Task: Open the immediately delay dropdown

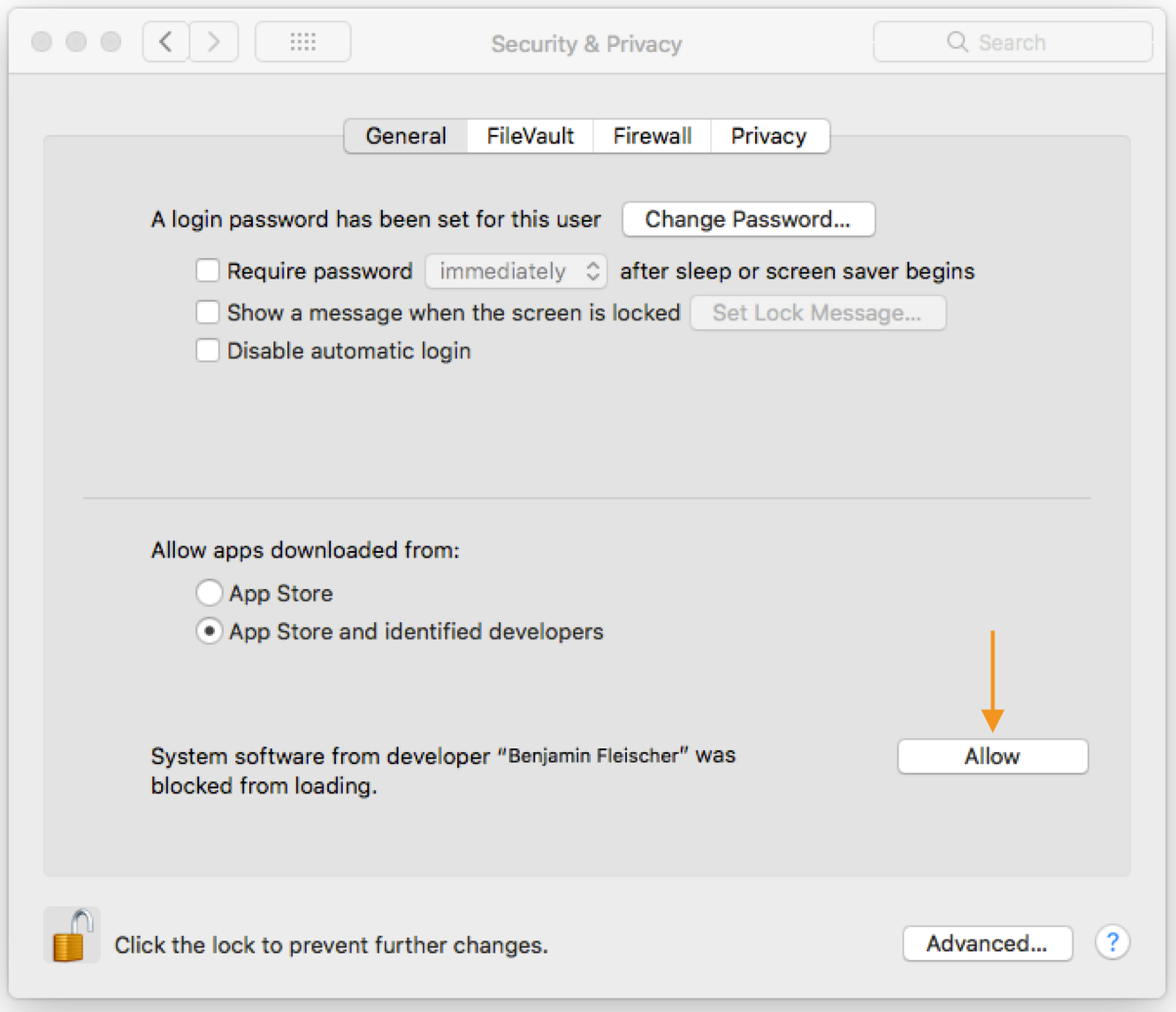Action: click(516, 272)
